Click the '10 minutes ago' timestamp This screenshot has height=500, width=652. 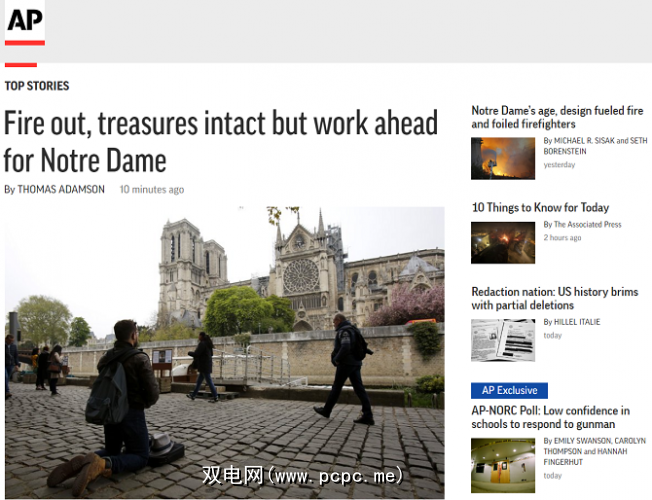(152, 189)
